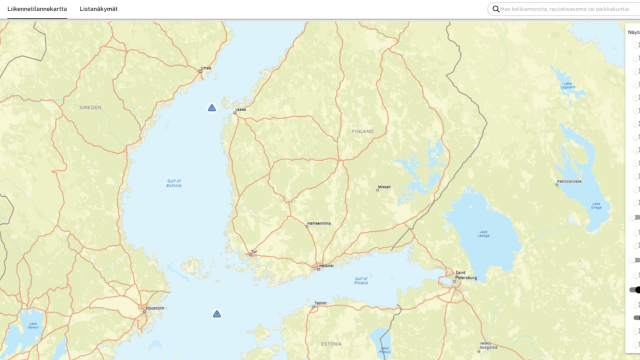Click the Tallinn city marker
Viewport: 640px width, 360px height.
pos(313,307)
